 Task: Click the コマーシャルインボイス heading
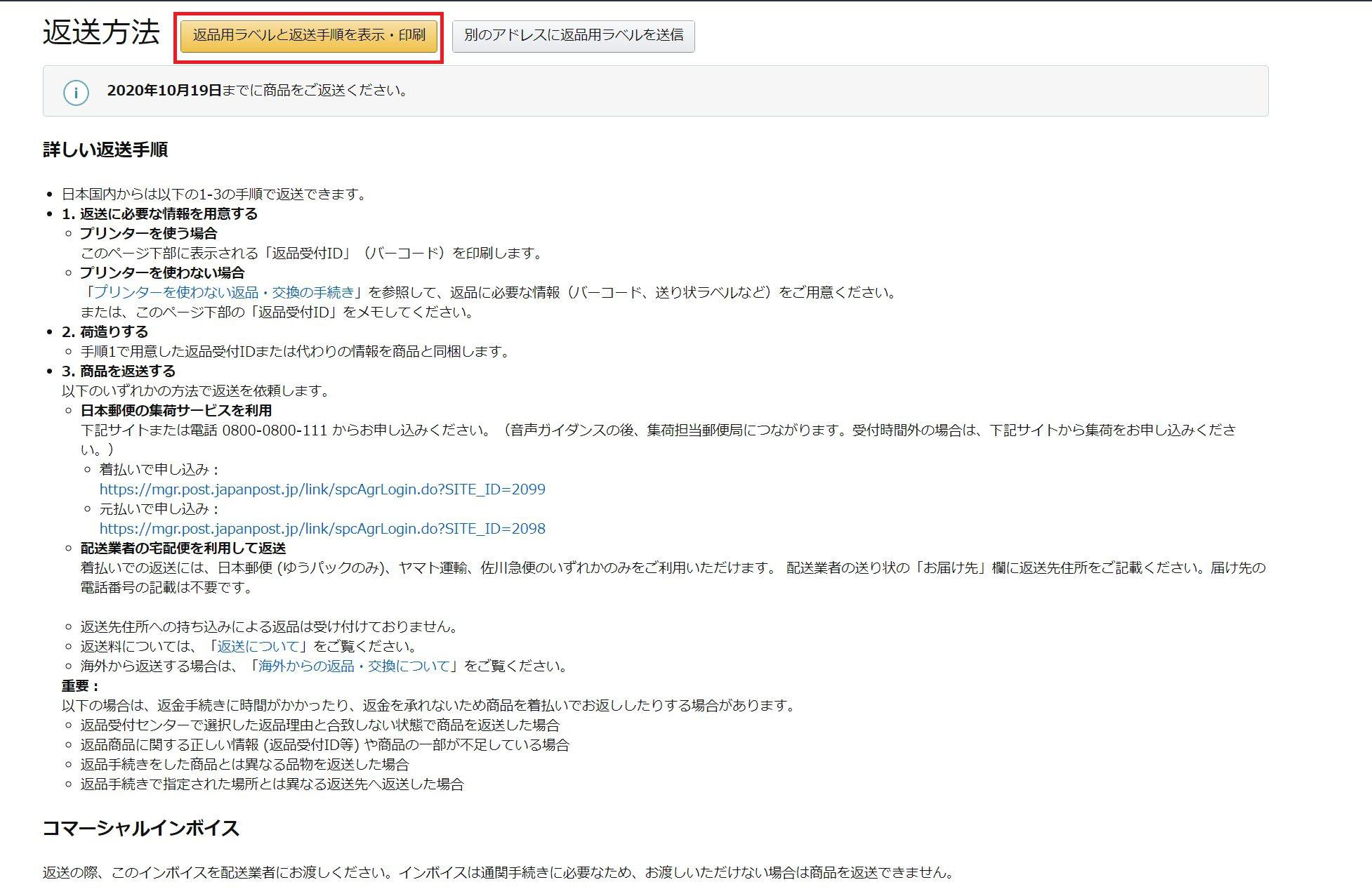pos(140,828)
